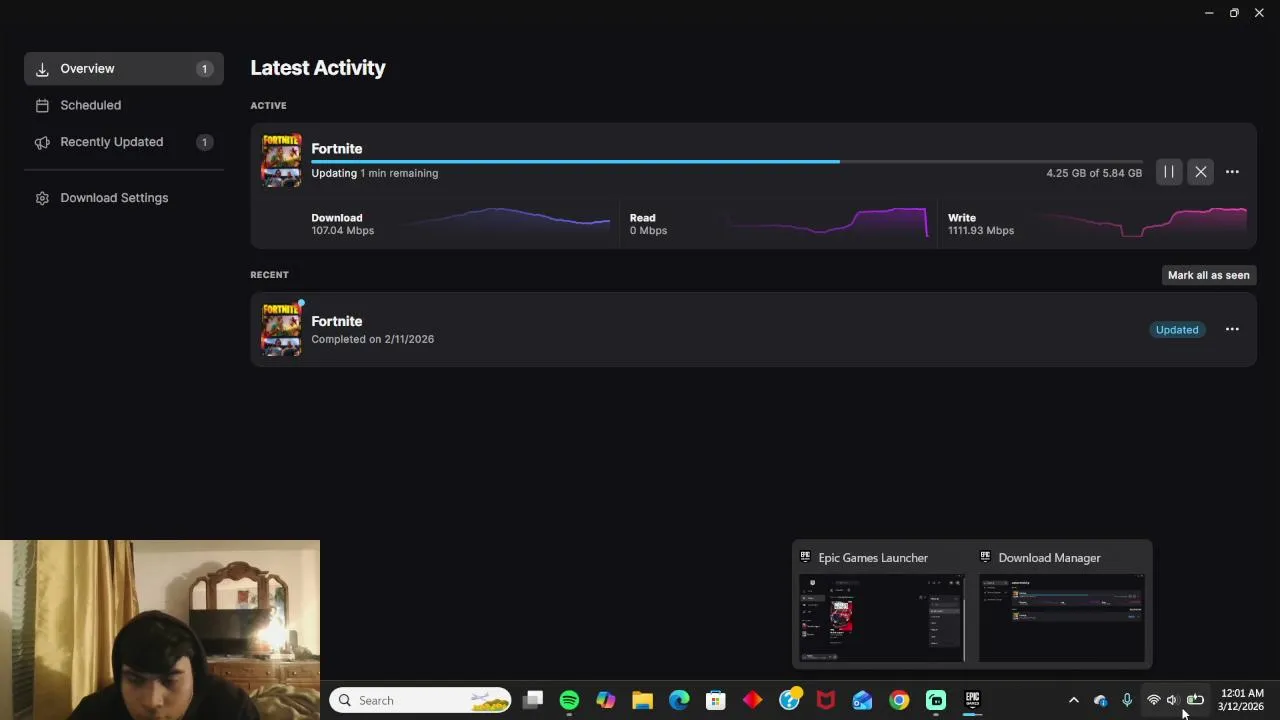Click the active Fortnite game thumbnail
This screenshot has height=720, width=1280.
pyautogui.click(x=281, y=160)
